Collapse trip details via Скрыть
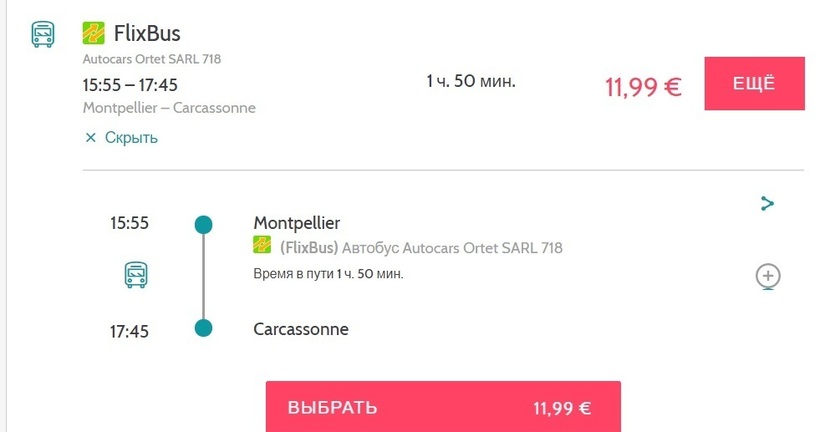This screenshot has width=820, height=432. (121, 138)
